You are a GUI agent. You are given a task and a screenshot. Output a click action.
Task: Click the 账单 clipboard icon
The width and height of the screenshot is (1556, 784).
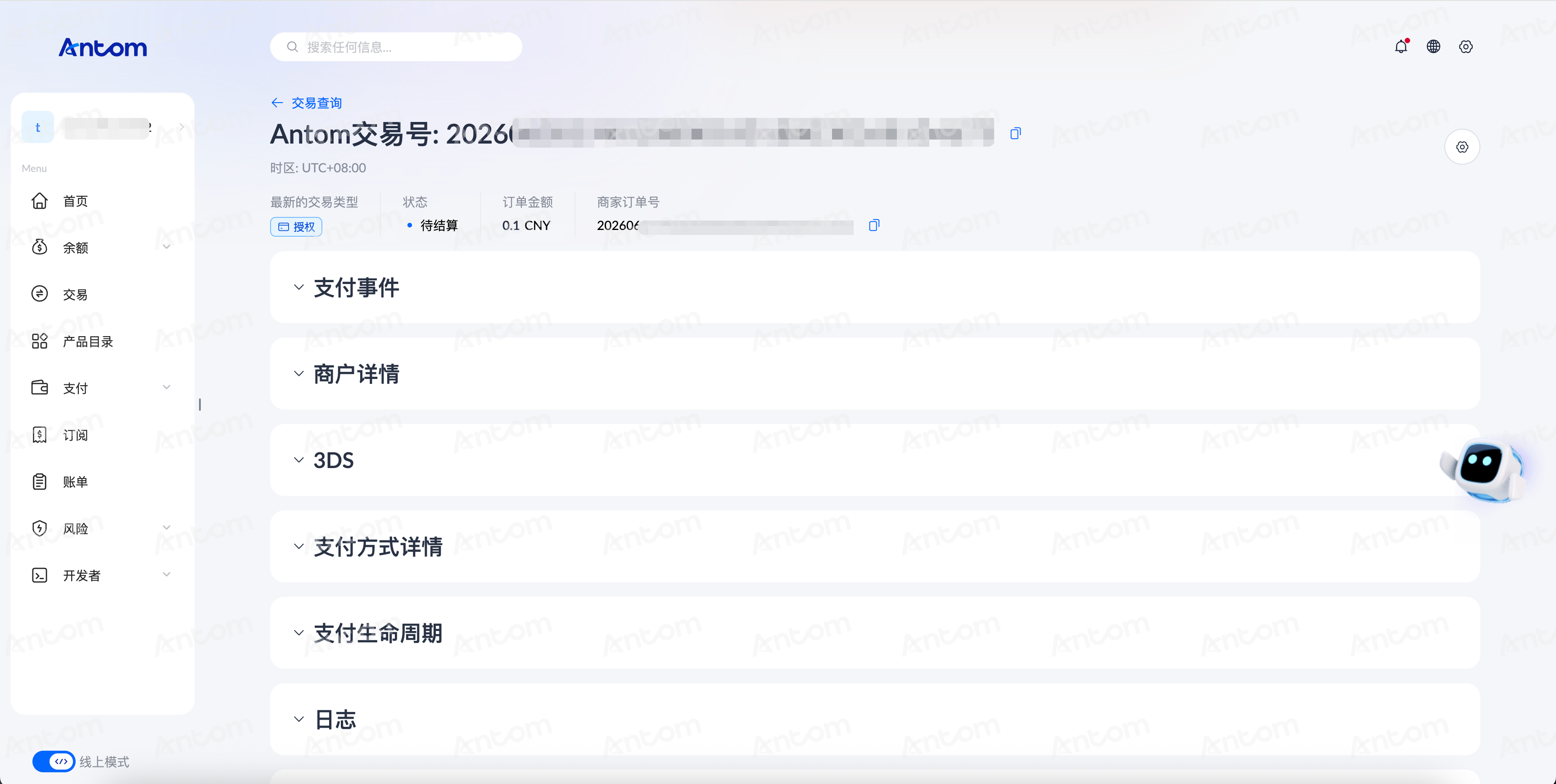tap(39, 482)
